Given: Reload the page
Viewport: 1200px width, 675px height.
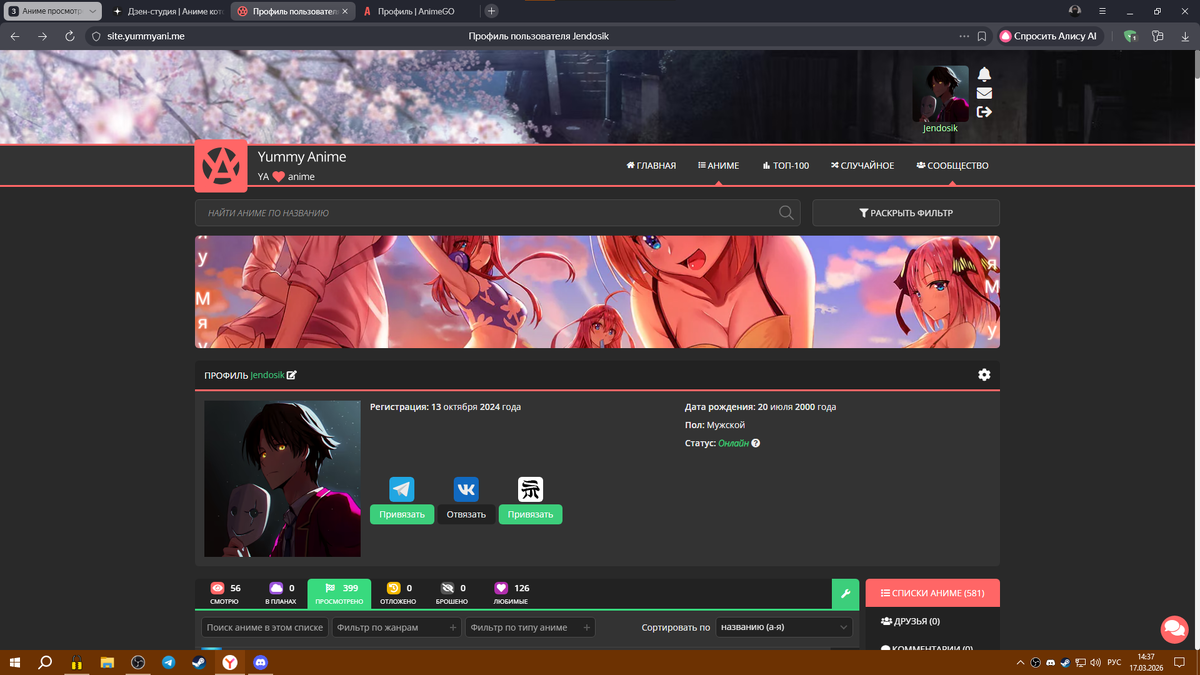Looking at the screenshot, I should tap(69, 36).
